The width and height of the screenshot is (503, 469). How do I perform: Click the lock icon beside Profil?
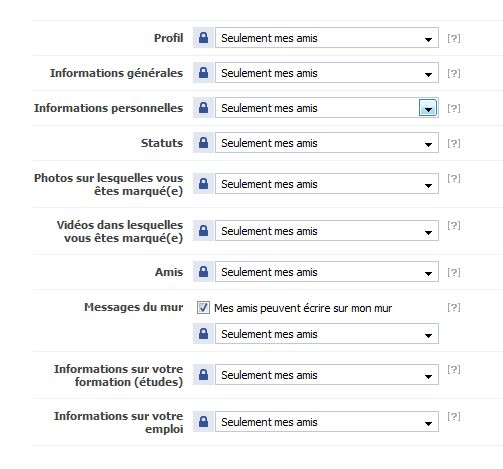(203, 38)
